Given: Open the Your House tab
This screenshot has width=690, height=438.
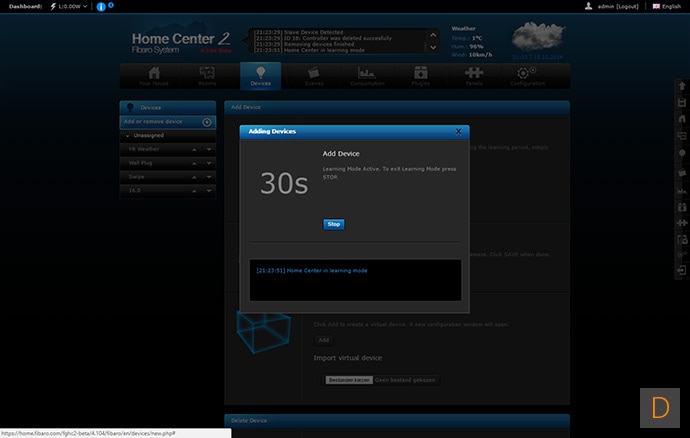Looking at the screenshot, I should click(154, 76).
